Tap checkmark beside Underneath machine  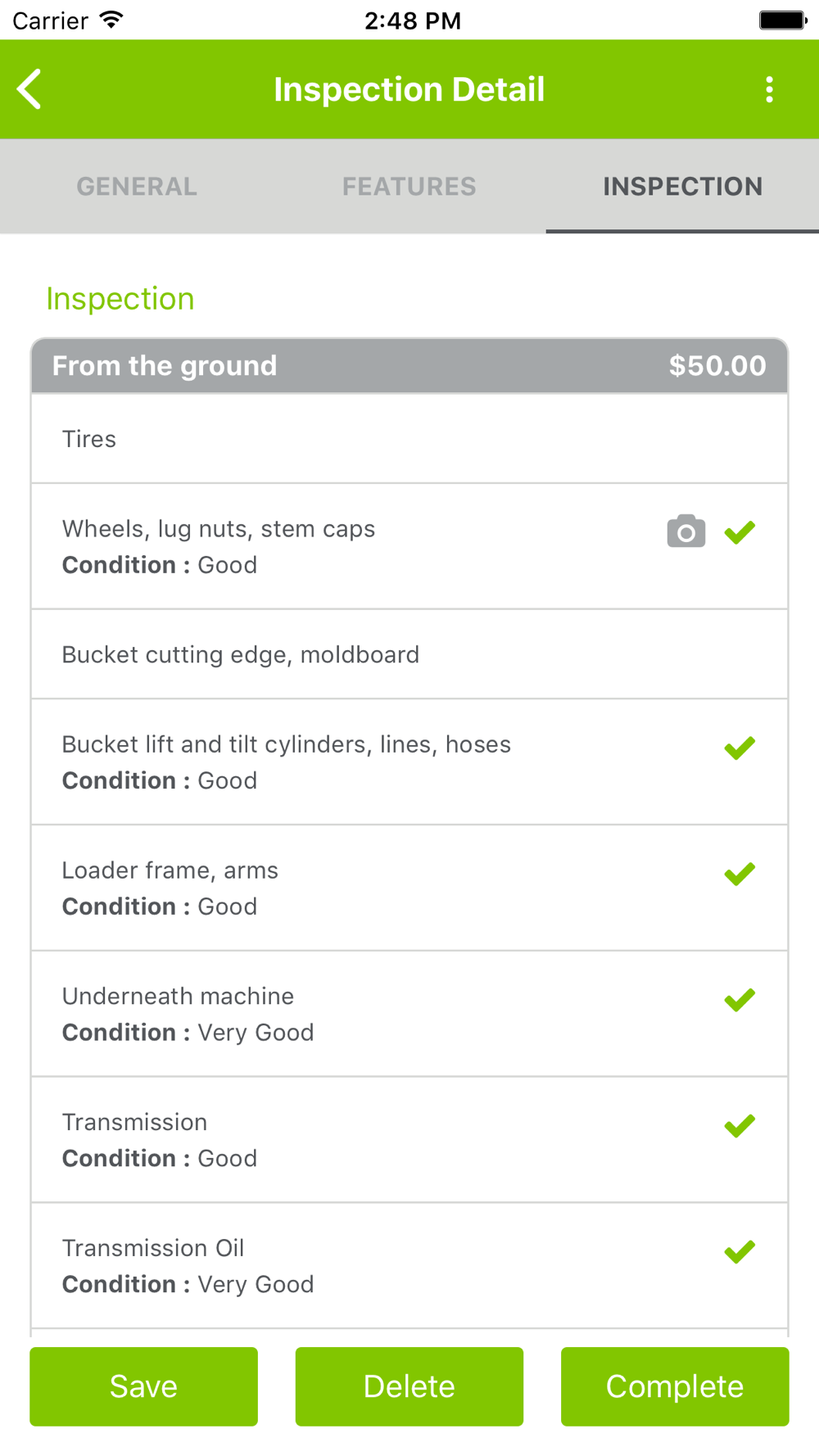click(740, 1001)
